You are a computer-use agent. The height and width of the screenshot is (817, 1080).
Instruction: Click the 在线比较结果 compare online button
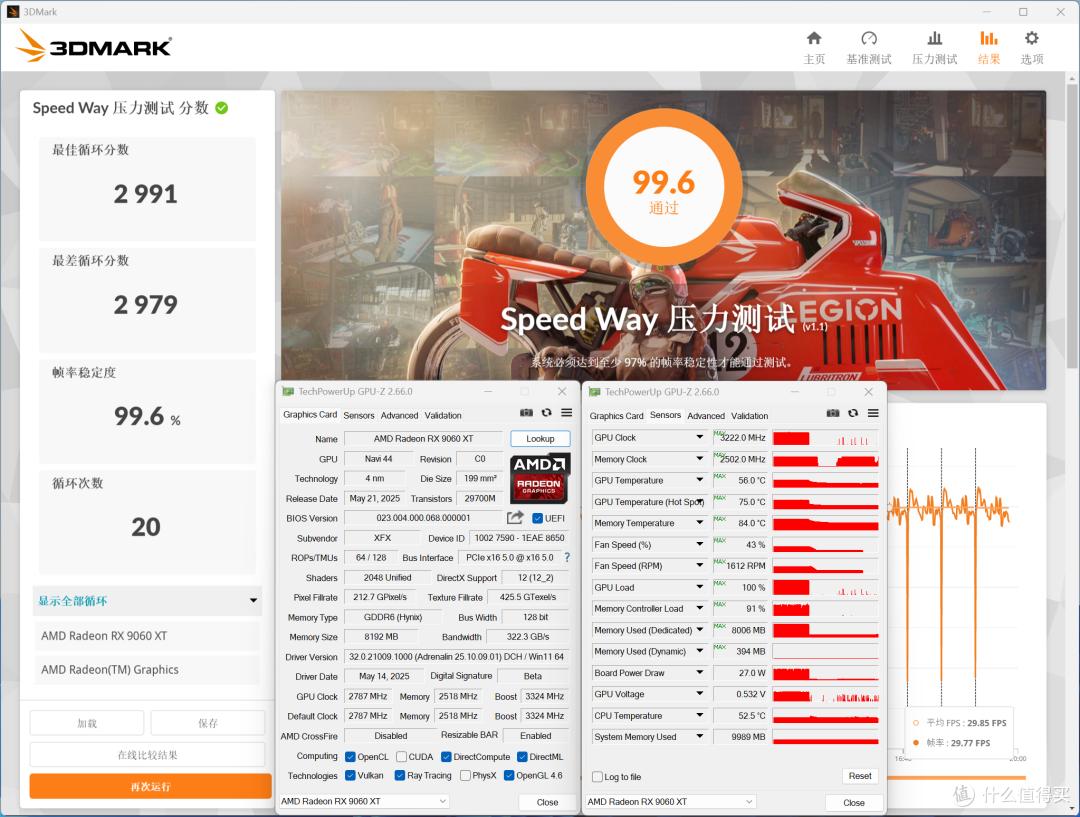(147, 755)
